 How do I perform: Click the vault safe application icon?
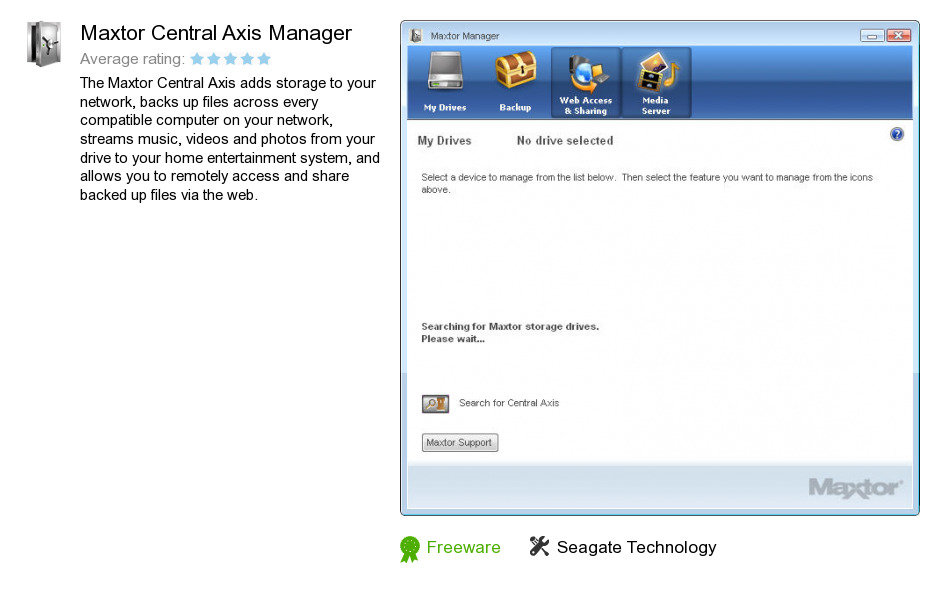[44, 44]
